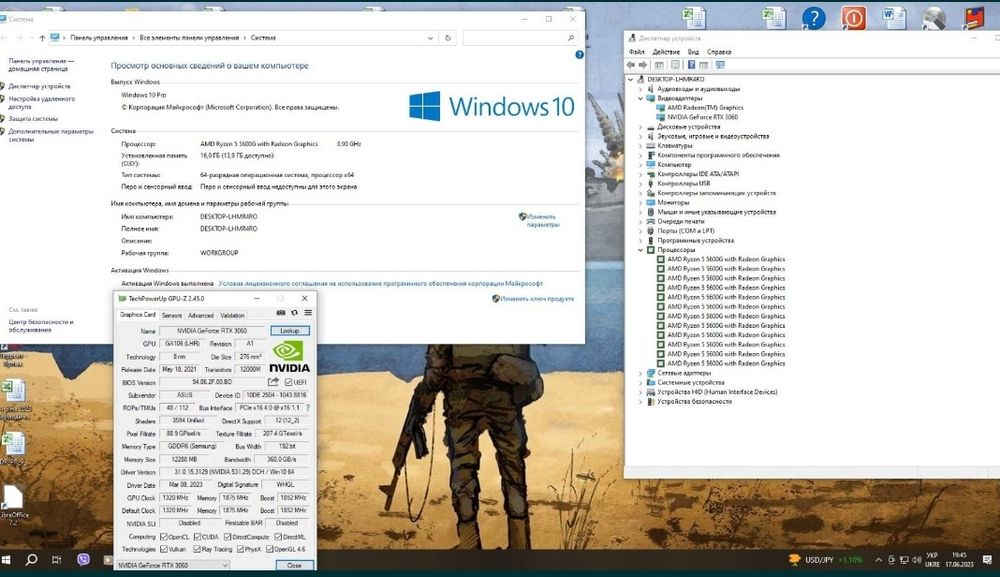Open the notification center icon
Screen dimensions: 1000x577
tap(987, 560)
